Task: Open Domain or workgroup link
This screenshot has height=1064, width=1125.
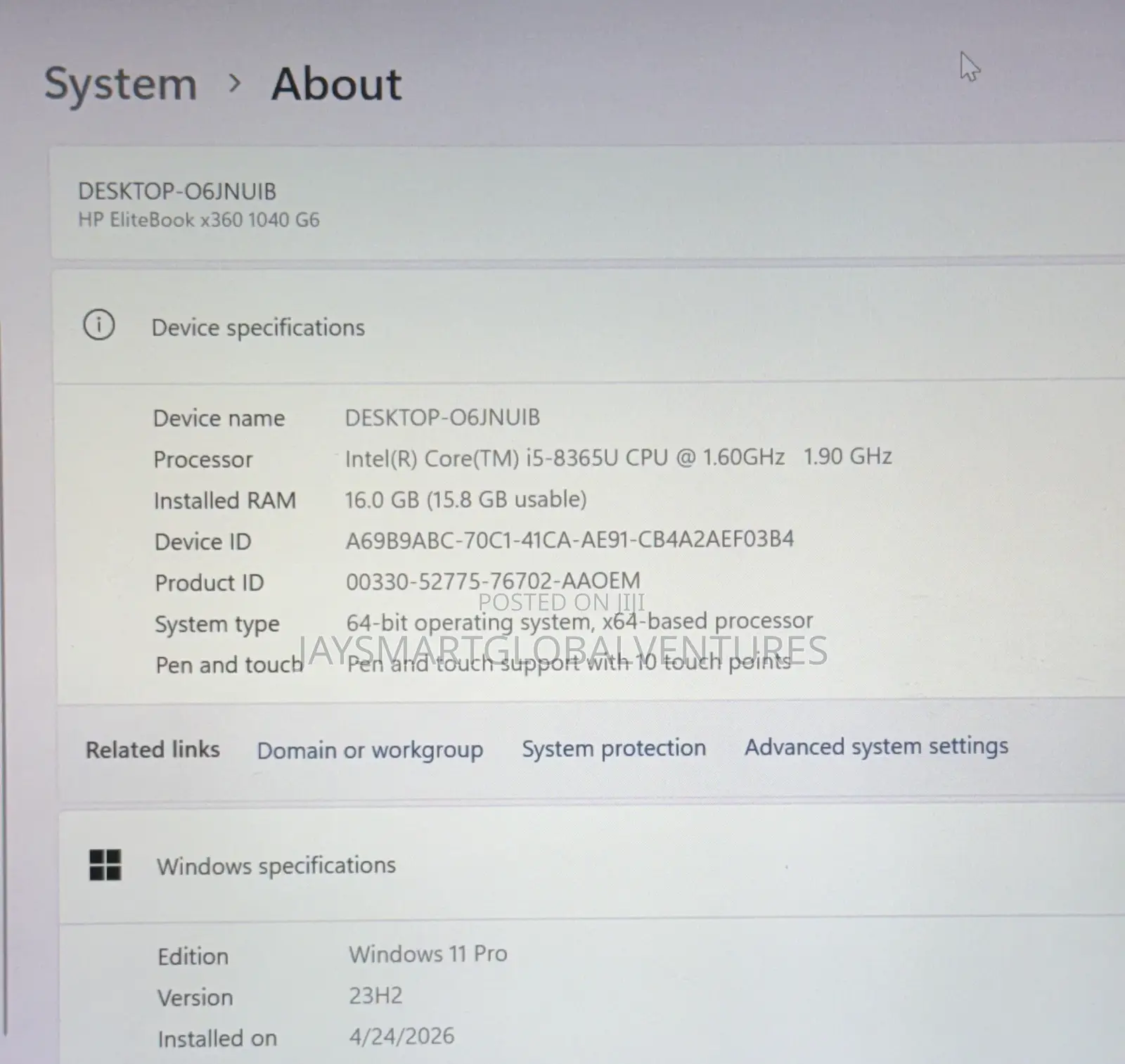Action: click(x=370, y=750)
